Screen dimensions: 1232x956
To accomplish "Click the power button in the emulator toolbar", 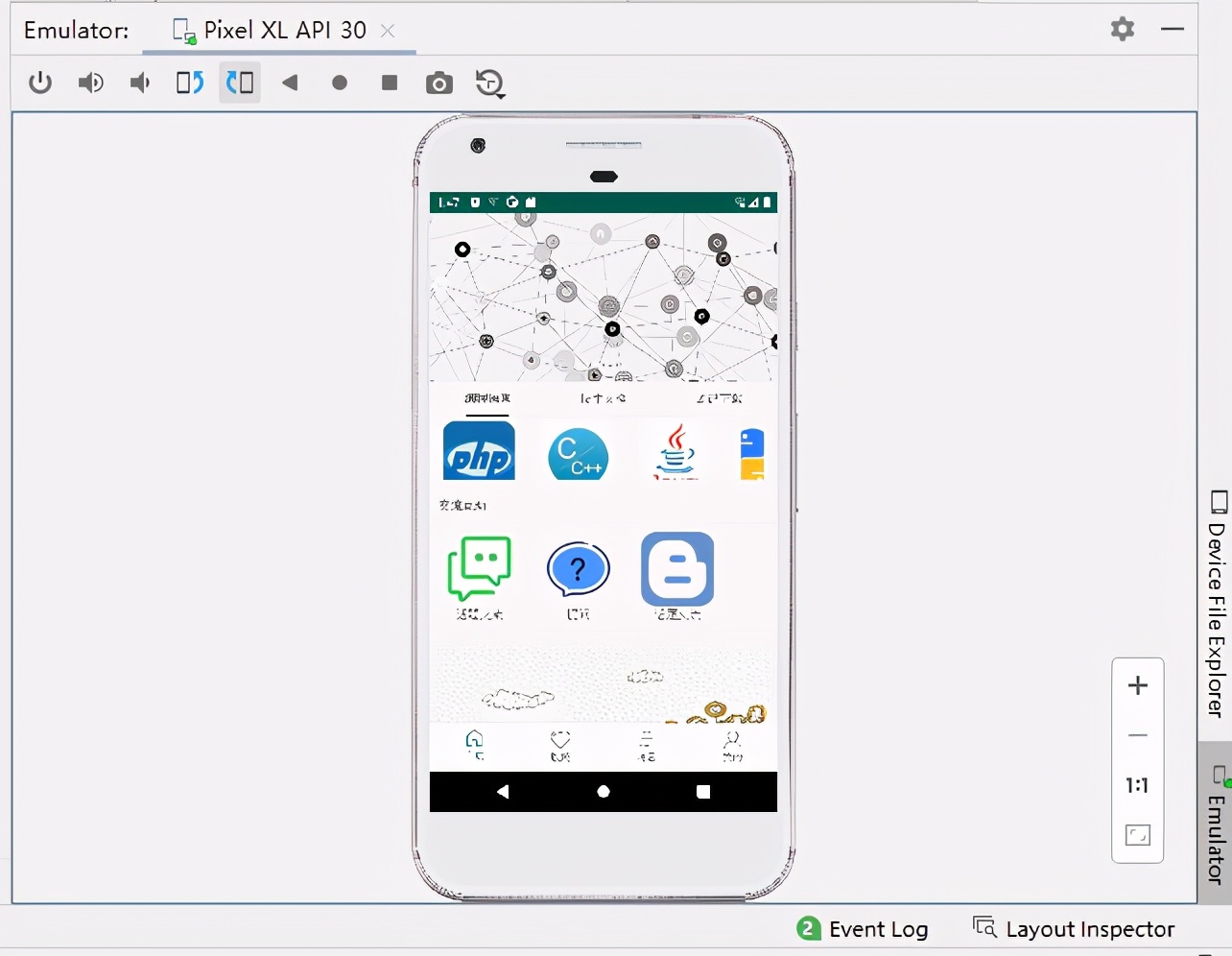I will tap(40, 83).
